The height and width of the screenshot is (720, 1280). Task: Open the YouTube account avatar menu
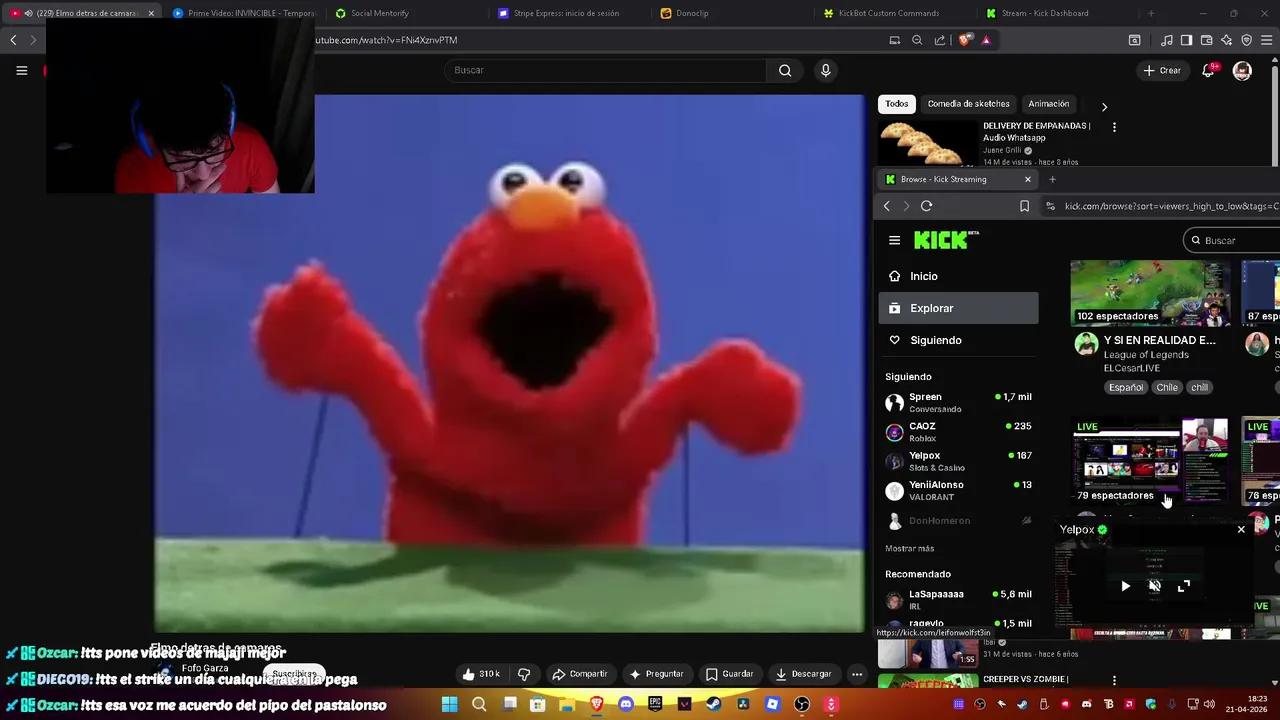tap(1242, 70)
